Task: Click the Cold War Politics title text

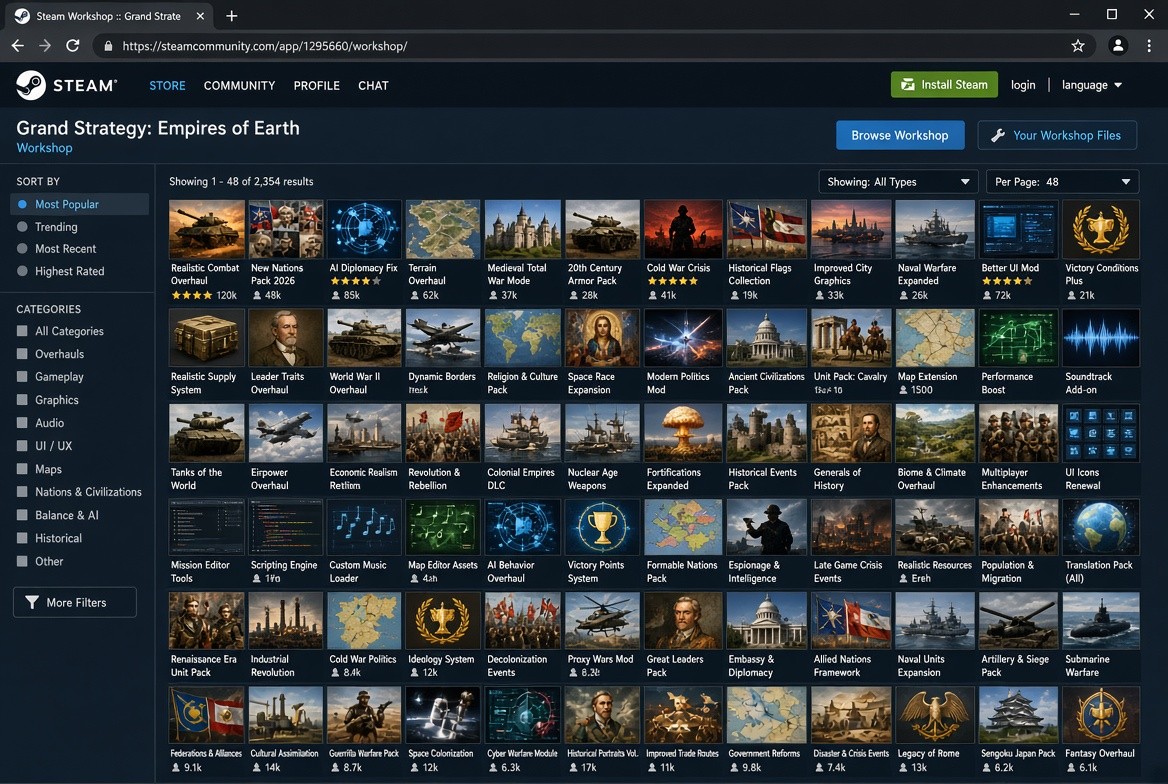Action: [363, 660]
